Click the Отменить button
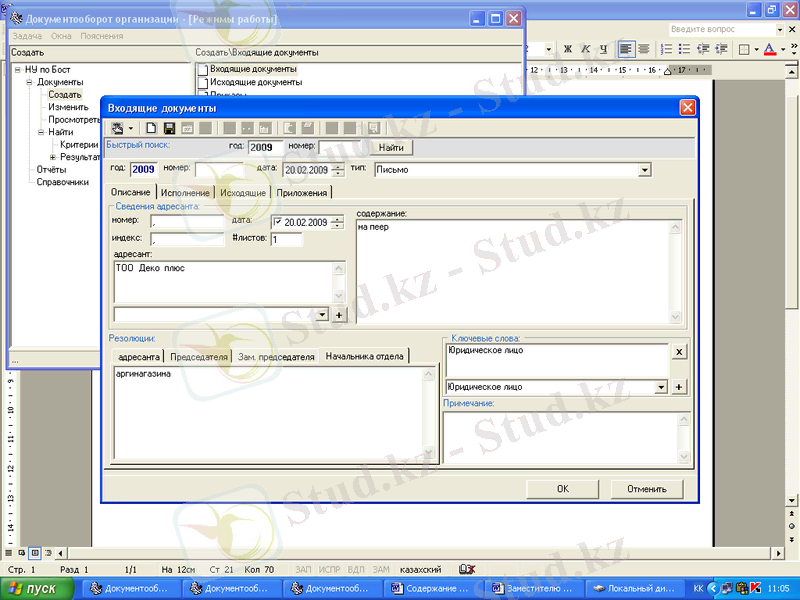The height and width of the screenshot is (600, 800). (646, 489)
